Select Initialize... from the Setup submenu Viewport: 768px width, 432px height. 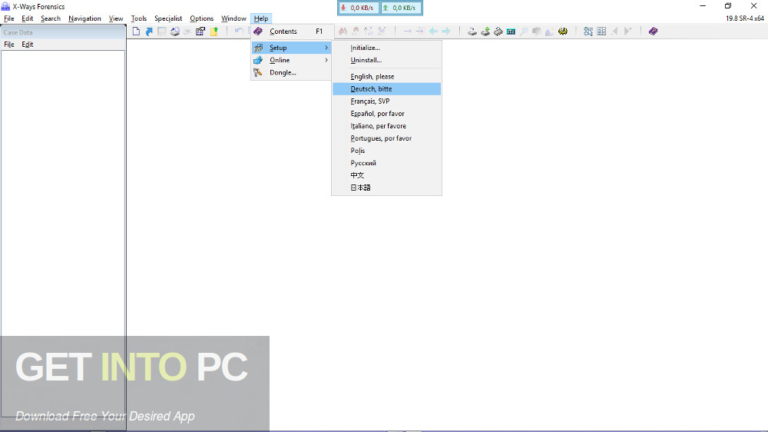click(x=386, y=48)
